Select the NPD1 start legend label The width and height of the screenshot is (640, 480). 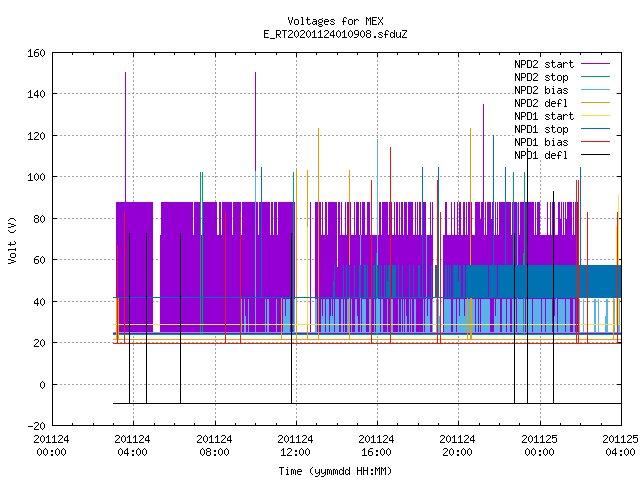(544, 116)
